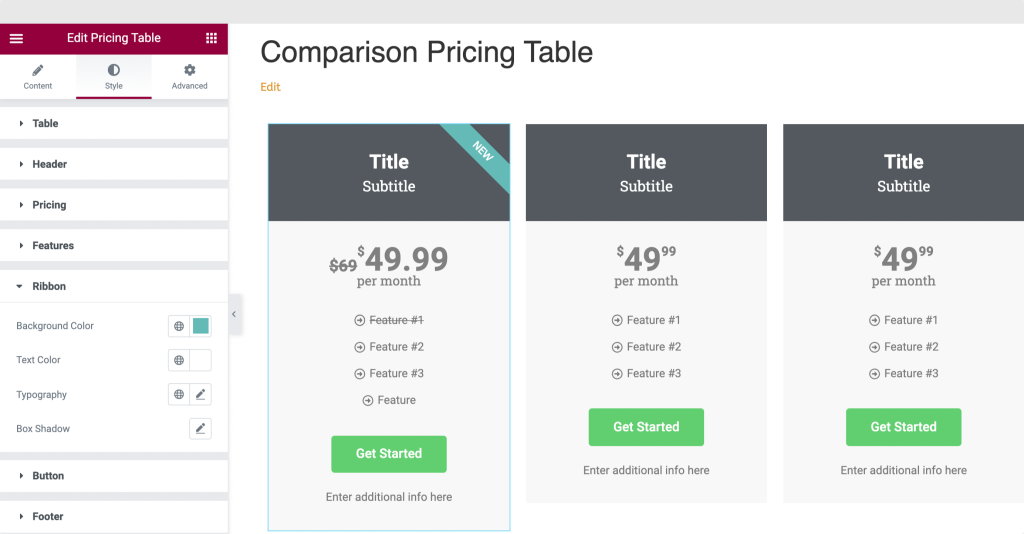Image resolution: width=1024 pixels, height=534 pixels.
Task: Edit Typography with pencil icon
Action: [200, 394]
